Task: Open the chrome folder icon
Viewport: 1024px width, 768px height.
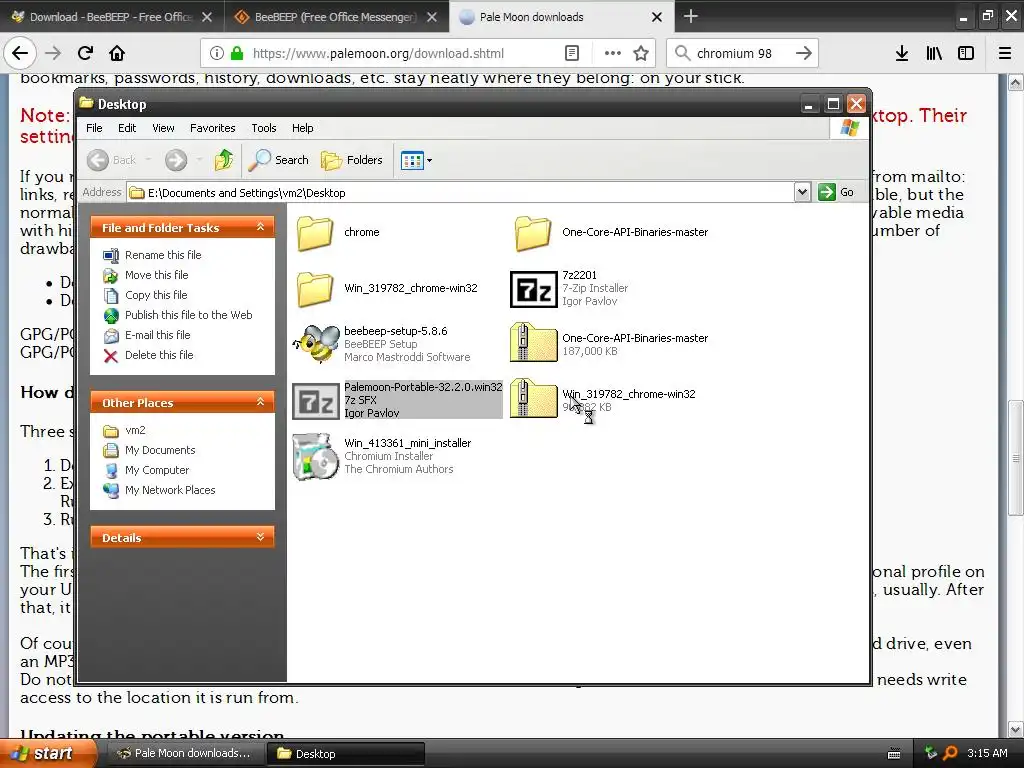Action: pos(315,232)
